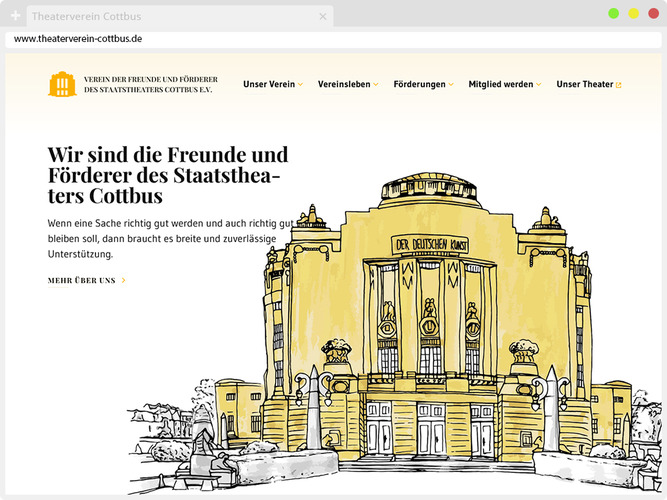The image size is (667, 500).
Task: Open the Unser Theater link
Action: tap(584, 85)
